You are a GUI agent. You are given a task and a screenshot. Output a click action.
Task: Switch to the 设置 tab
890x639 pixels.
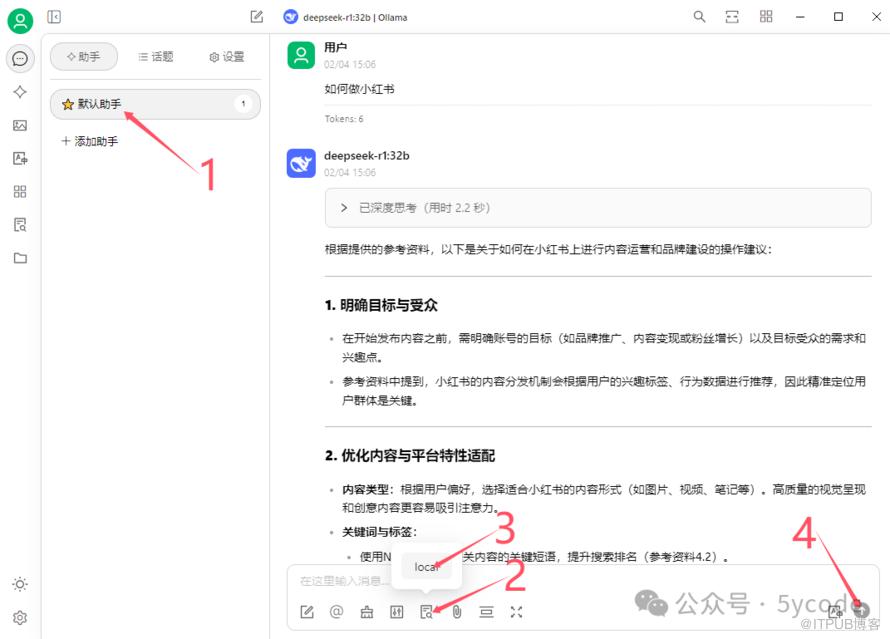pyautogui.click(x=226, y=57)
